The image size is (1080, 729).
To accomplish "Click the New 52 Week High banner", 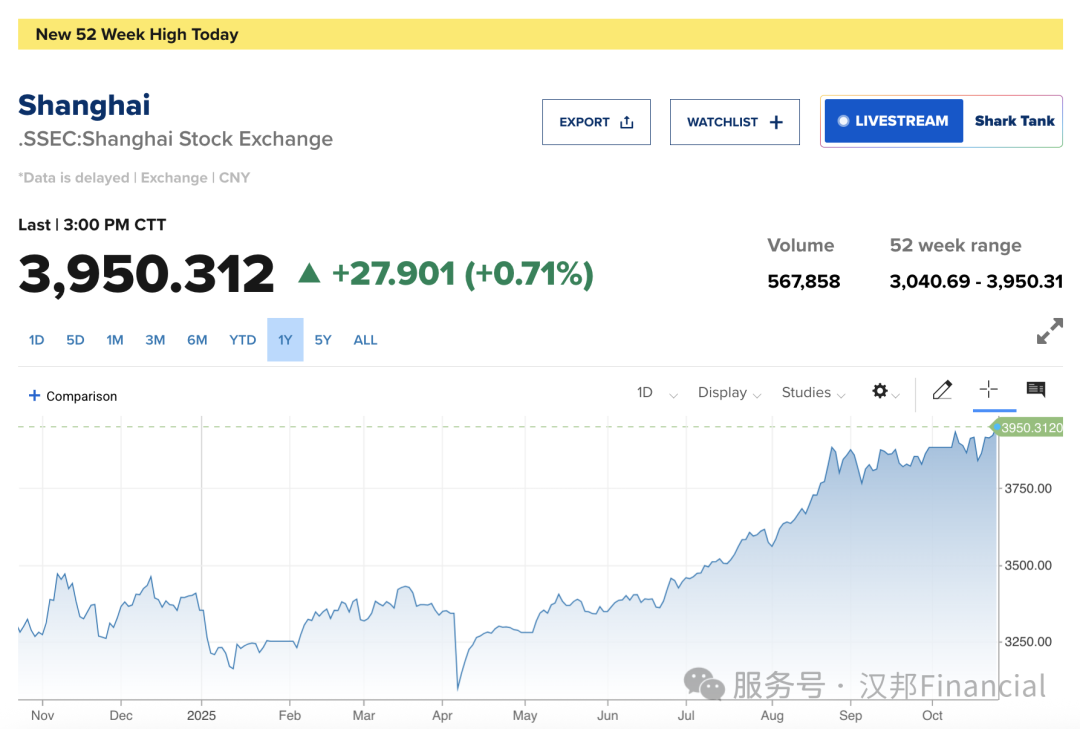I will click(x=540, y=34).
